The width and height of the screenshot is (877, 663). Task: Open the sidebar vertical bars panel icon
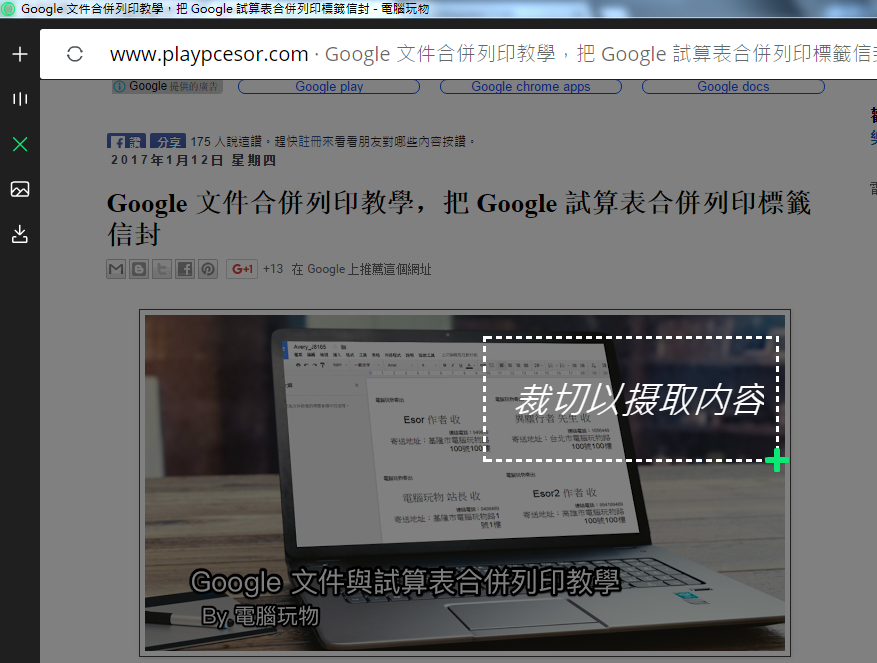pyautogui.click(x=20, y=99)
